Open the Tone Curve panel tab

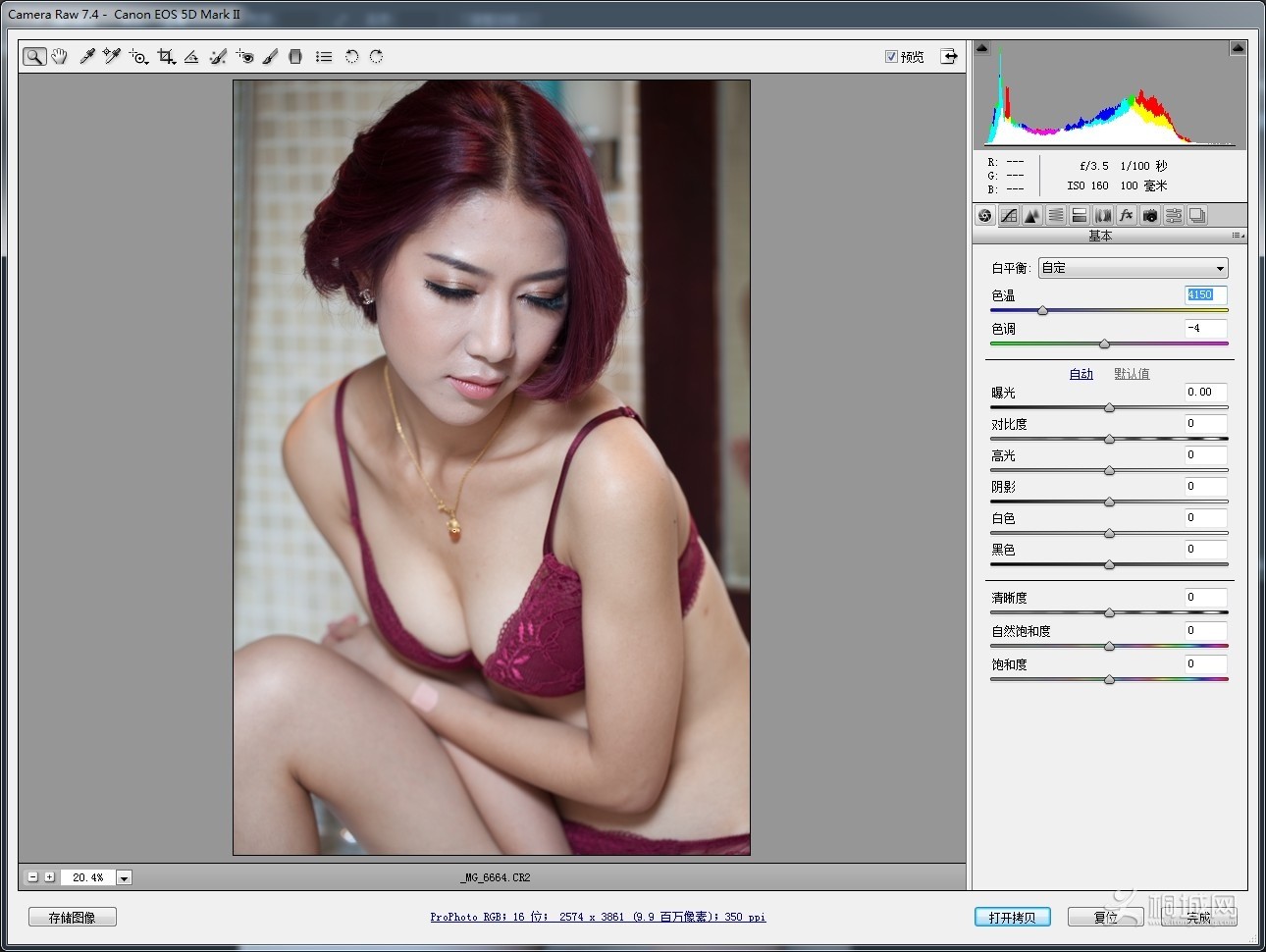pos(1009,216)
